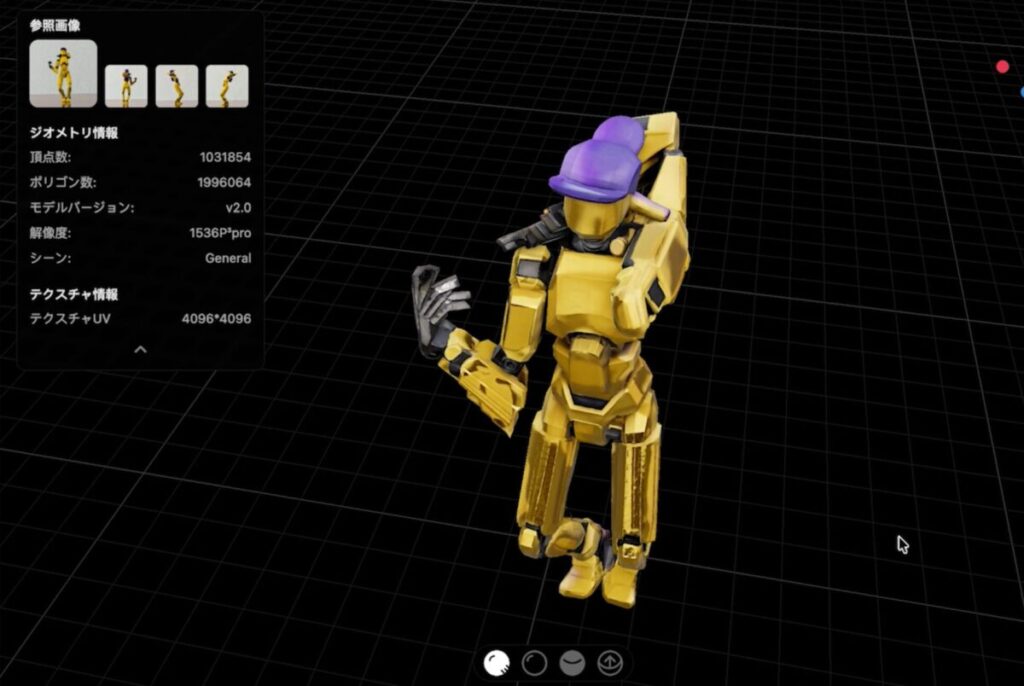Select the second reference image thumbnail

point(126,86)
